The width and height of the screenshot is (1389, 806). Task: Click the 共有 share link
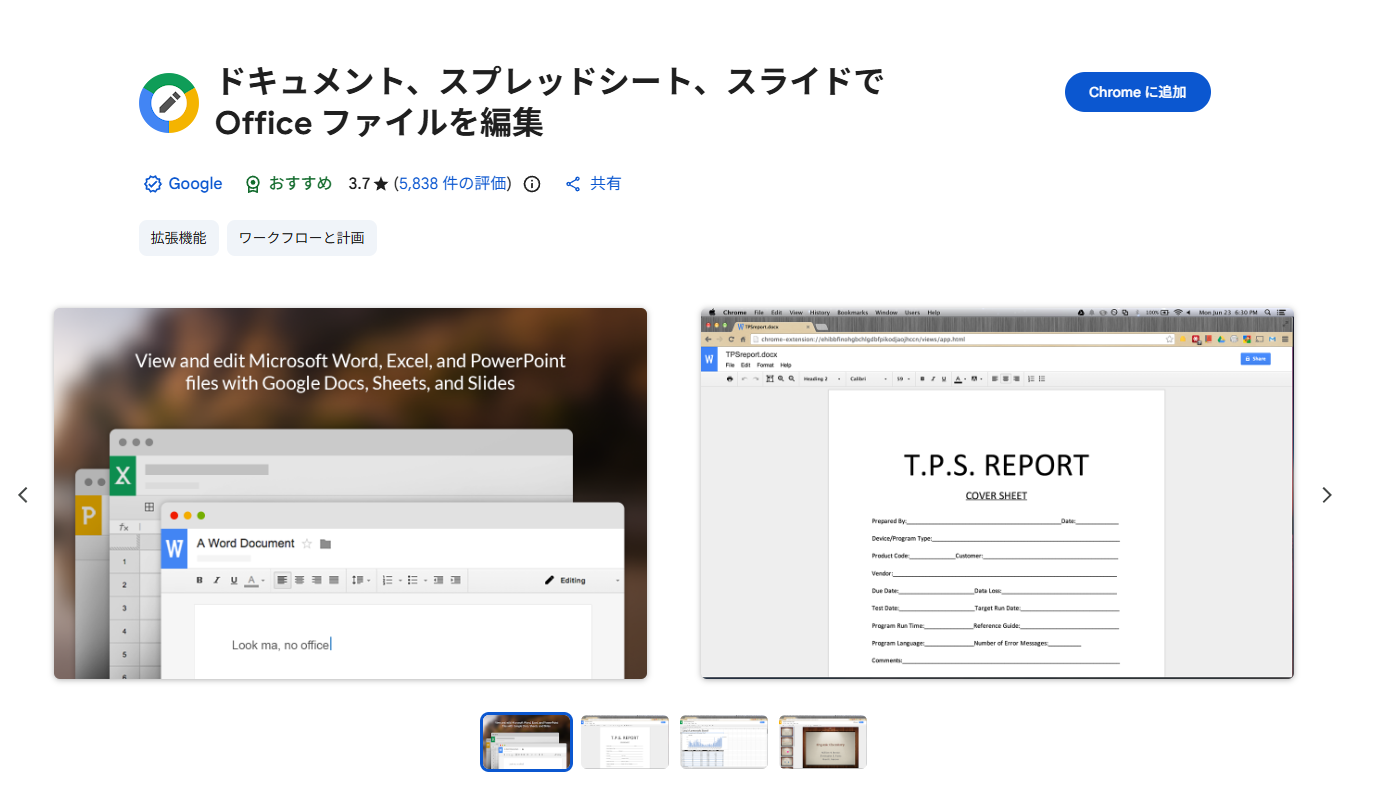point(593,184)
